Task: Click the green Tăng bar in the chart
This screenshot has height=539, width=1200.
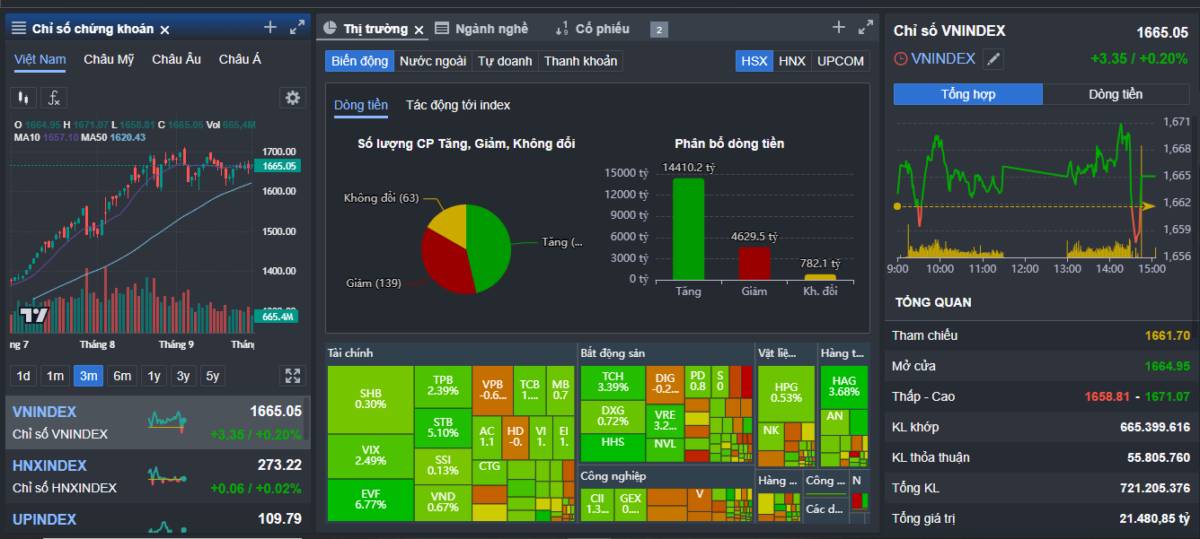Action: pyautogui.click(x=688, y=228)
